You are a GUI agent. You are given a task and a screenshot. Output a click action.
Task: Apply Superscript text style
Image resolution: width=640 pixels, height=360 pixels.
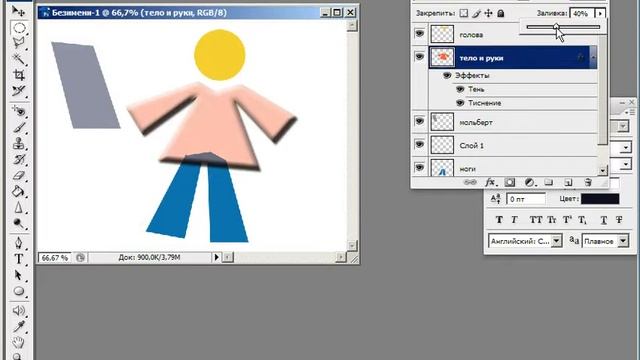pos(567,220)
